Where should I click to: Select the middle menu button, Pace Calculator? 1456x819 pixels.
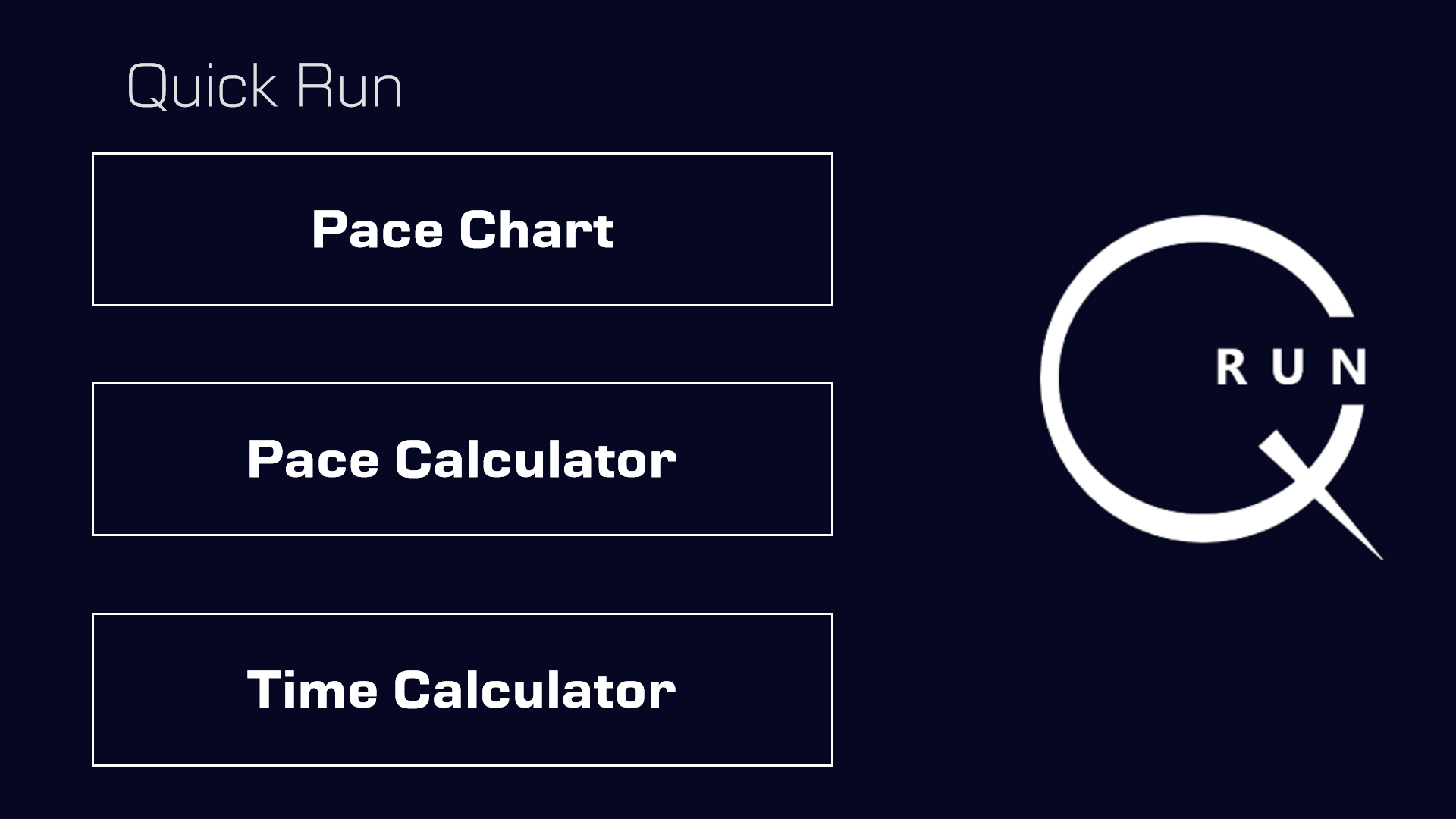pyautogui.click(x=462, y=459)
